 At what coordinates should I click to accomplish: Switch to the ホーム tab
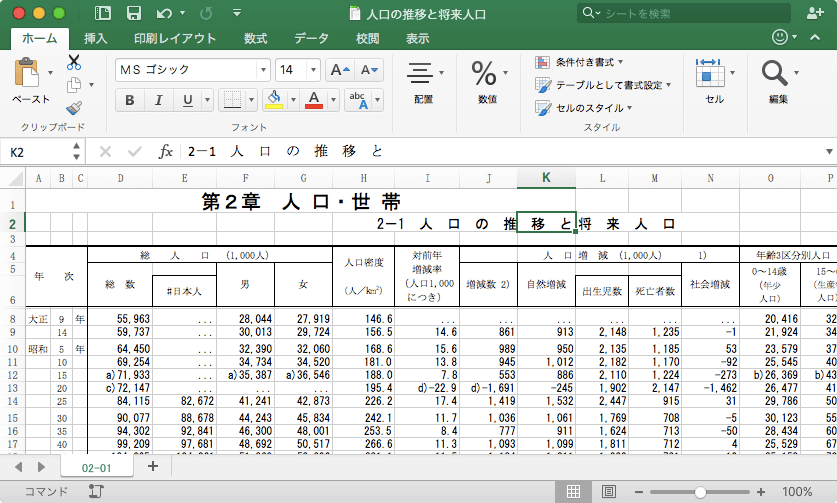pos(40,38)
